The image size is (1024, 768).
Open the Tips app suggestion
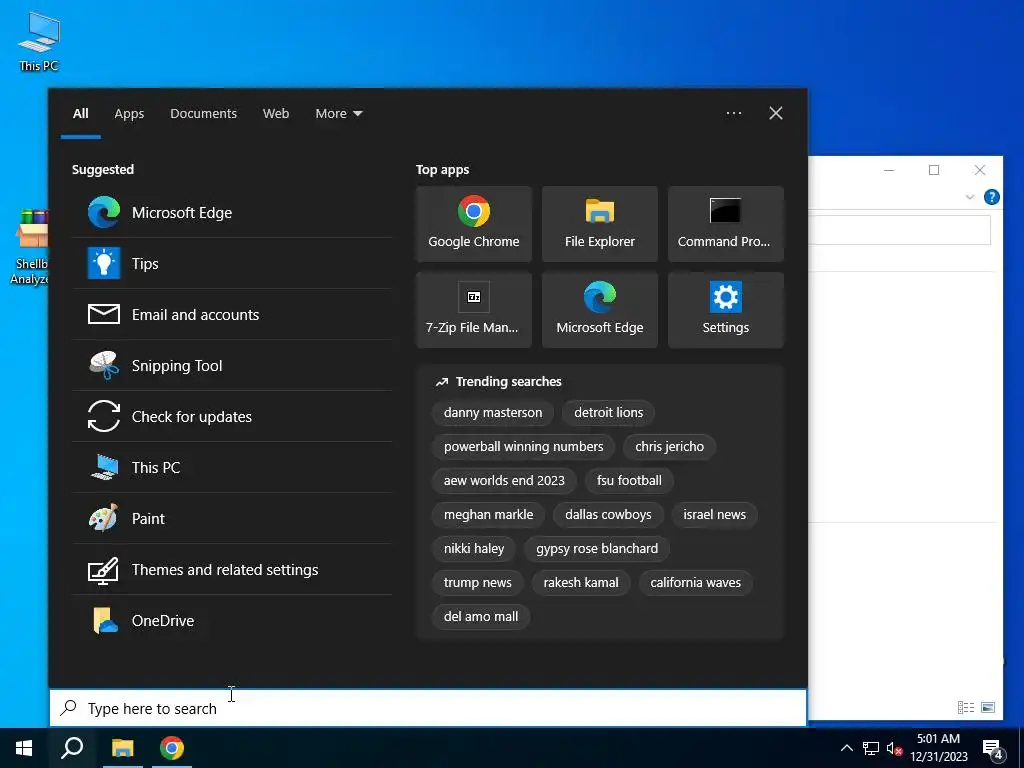click(232, 263)
